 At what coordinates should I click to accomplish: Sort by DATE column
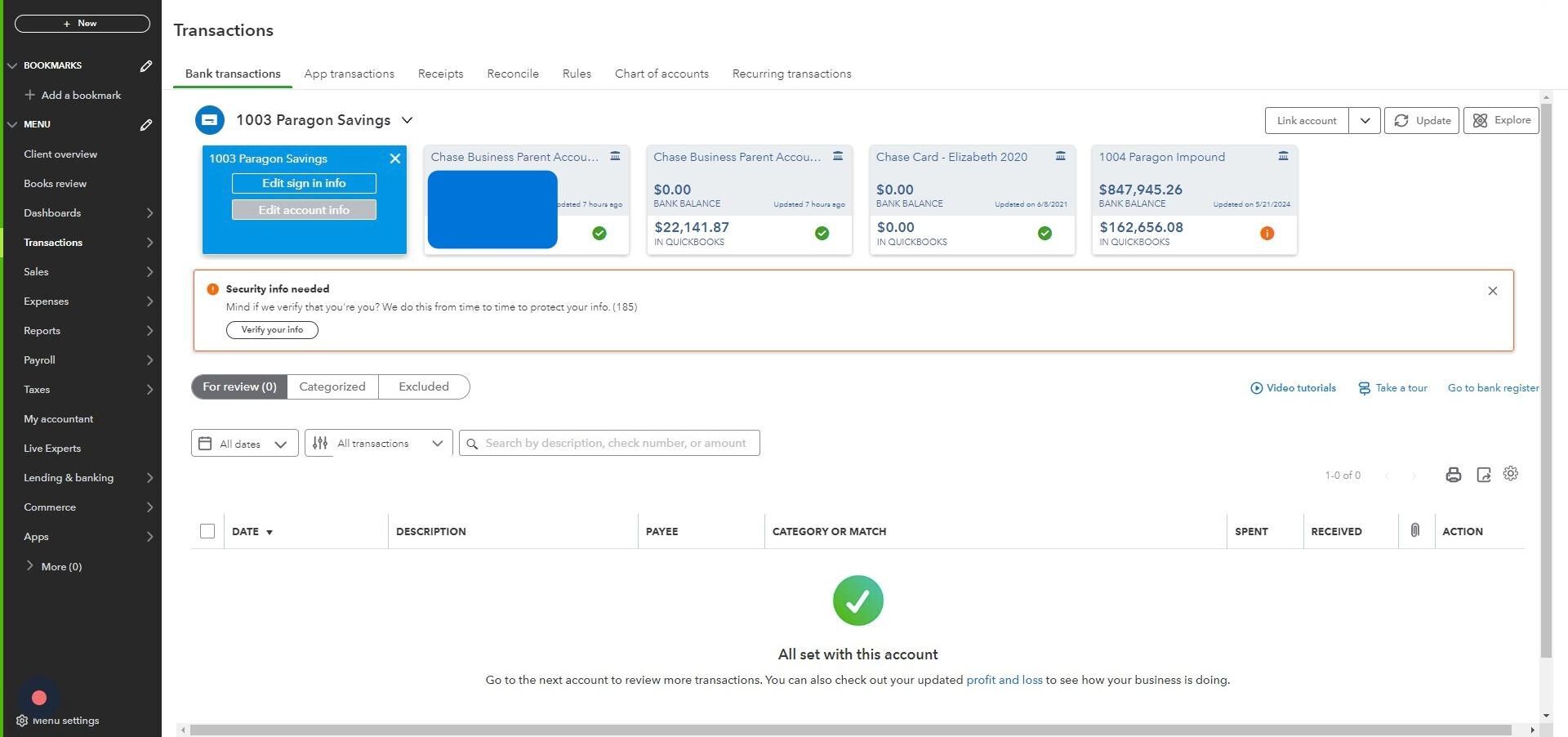pyautogui.click(x=252, y=532)
